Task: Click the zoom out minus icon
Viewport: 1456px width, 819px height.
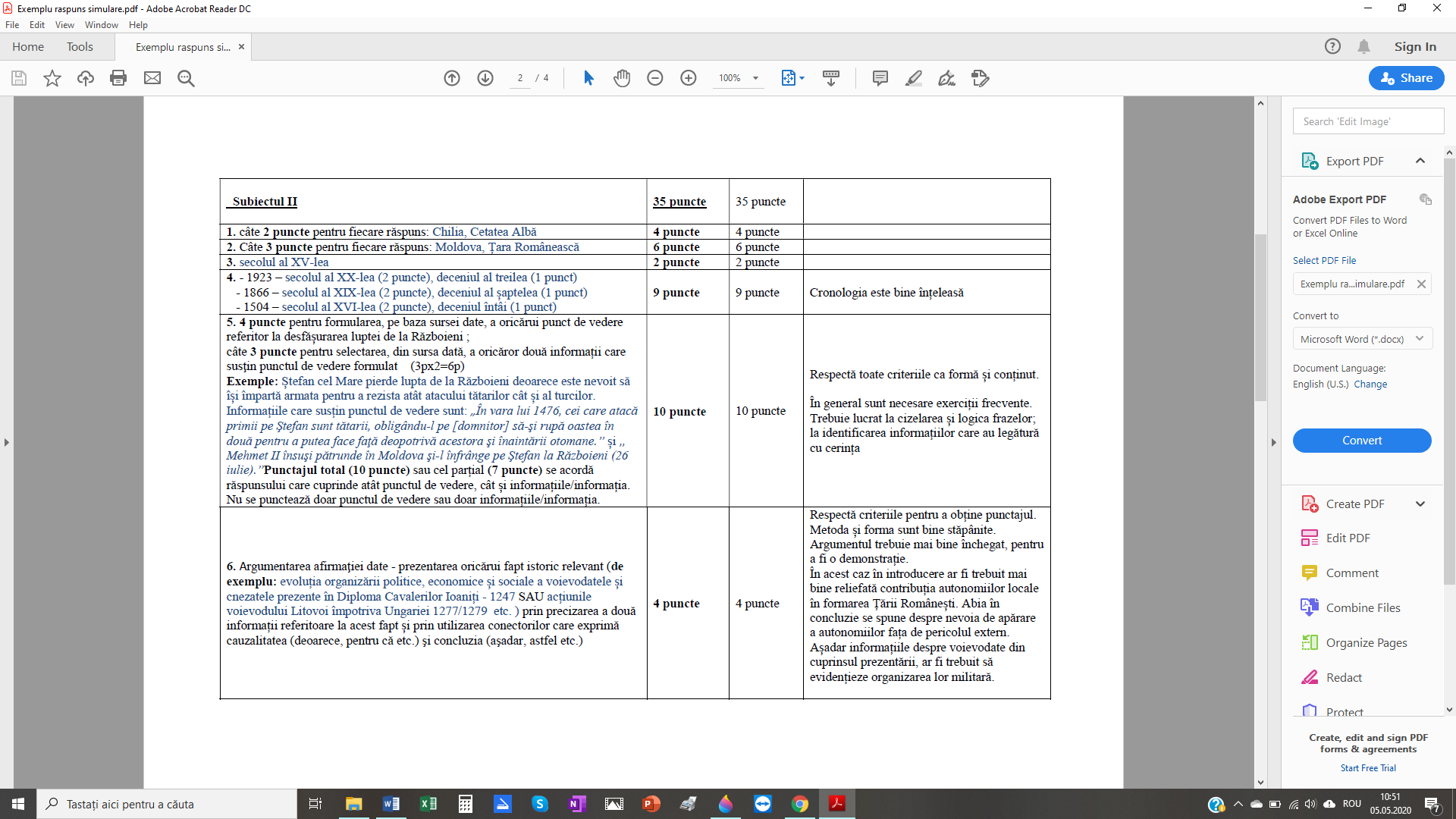Action: [655, 78]
